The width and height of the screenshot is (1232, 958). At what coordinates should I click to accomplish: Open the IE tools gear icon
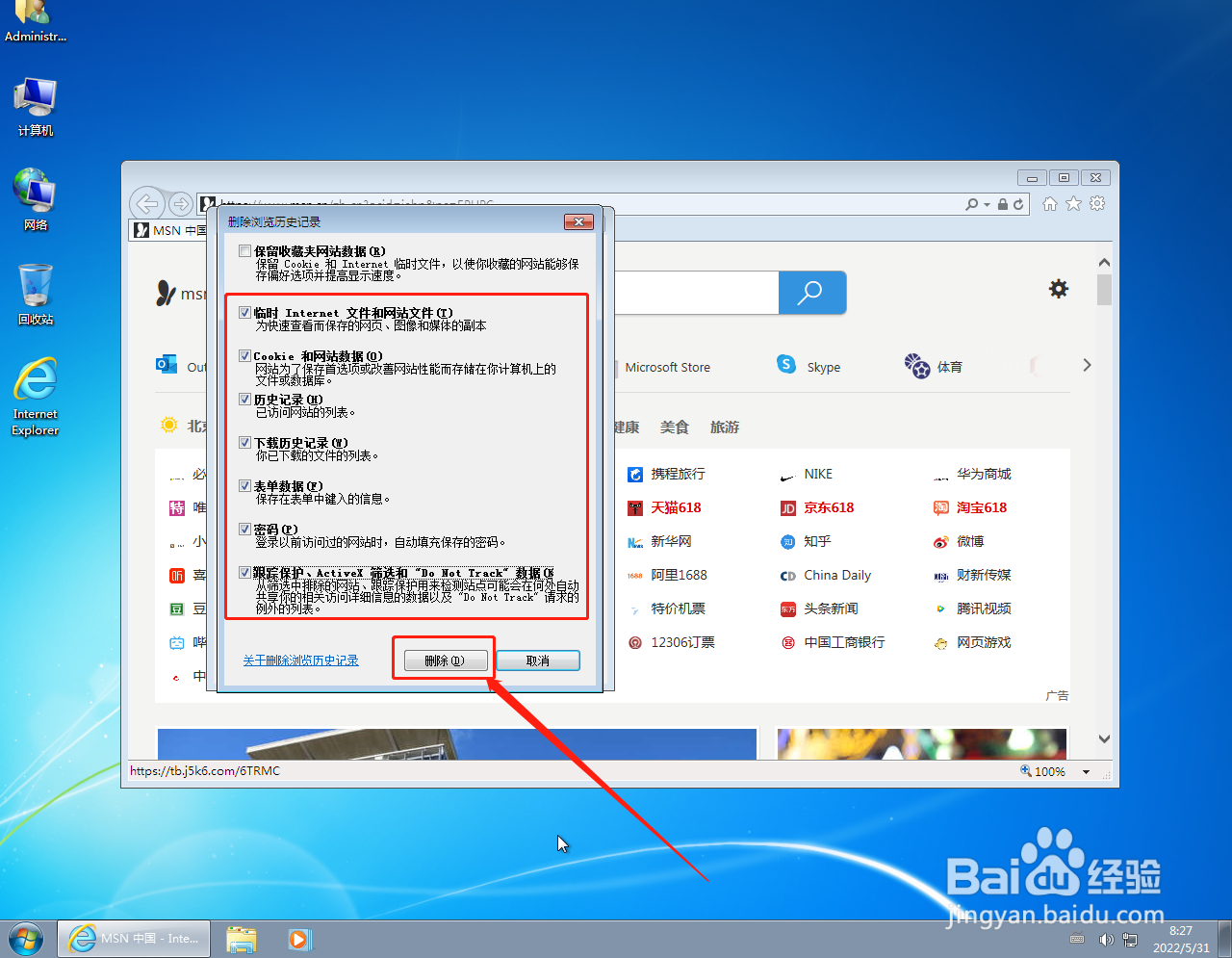(1097, 203)
